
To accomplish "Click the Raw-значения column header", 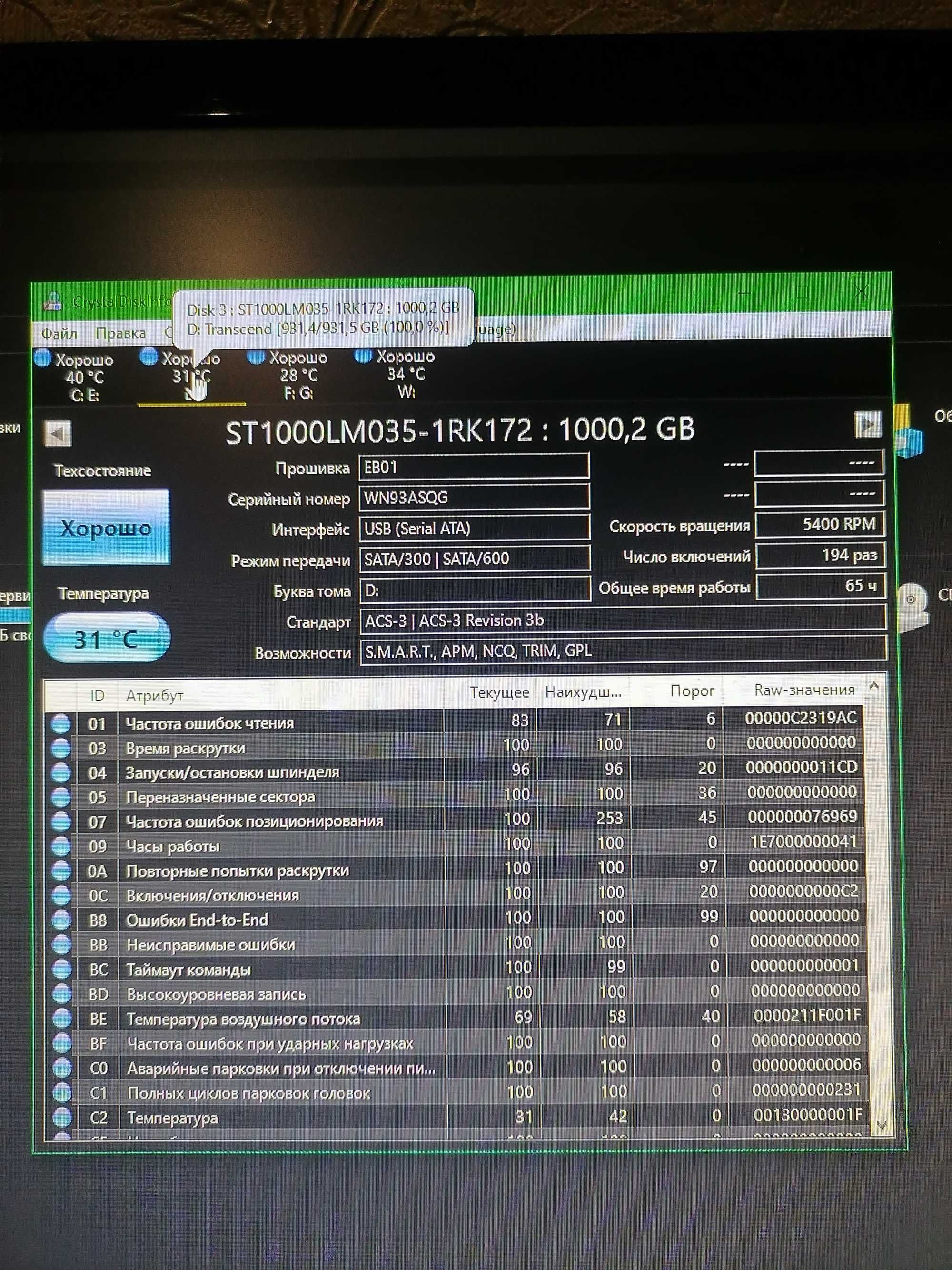I will tap(793, 690).
